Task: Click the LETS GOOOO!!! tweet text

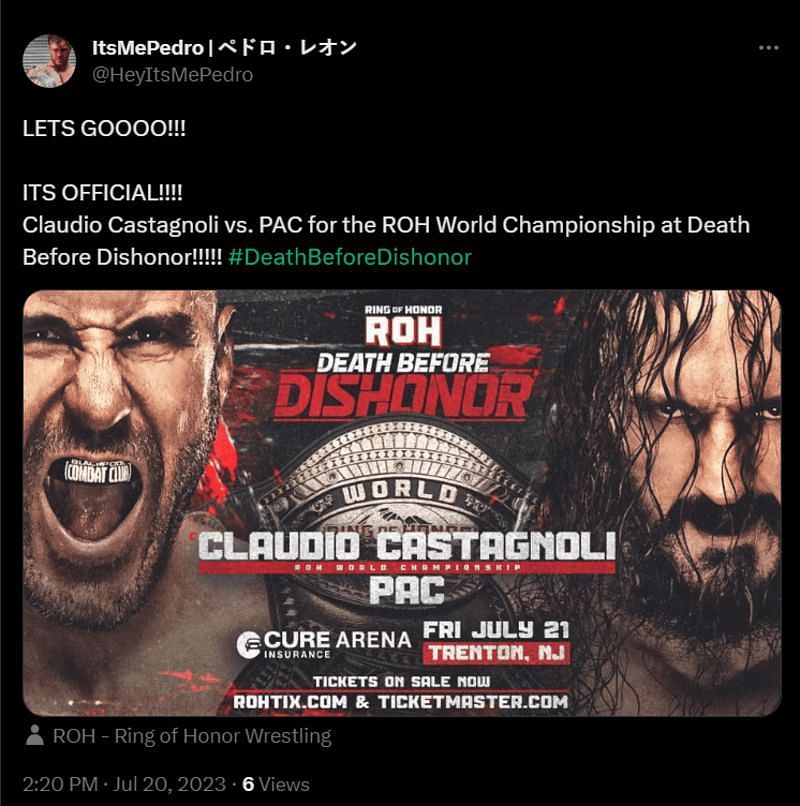Action: (x=104, y=129)
